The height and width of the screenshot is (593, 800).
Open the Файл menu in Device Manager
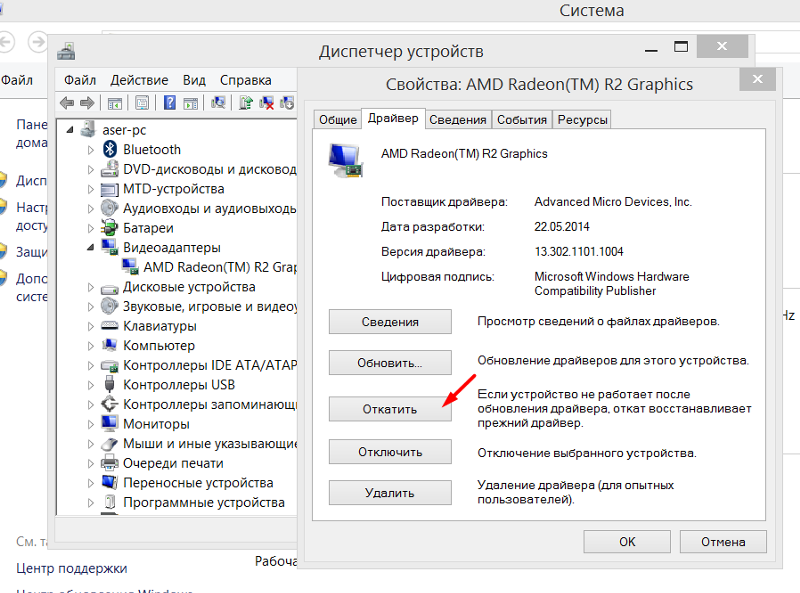[x=80, y=80]
